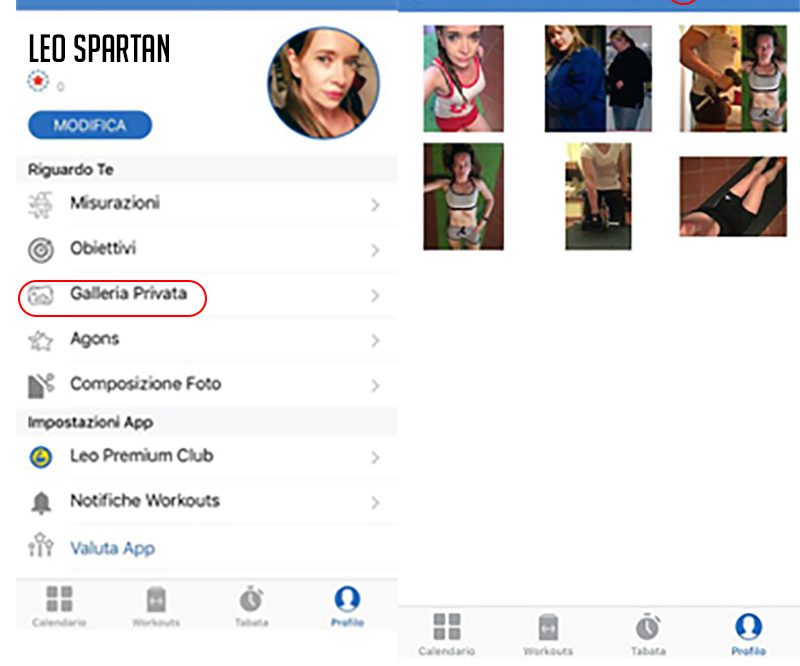This screenshot has width=800, height=666.
Task: Tap the Obiettivi target icon
Action: [x=40, y=250]
